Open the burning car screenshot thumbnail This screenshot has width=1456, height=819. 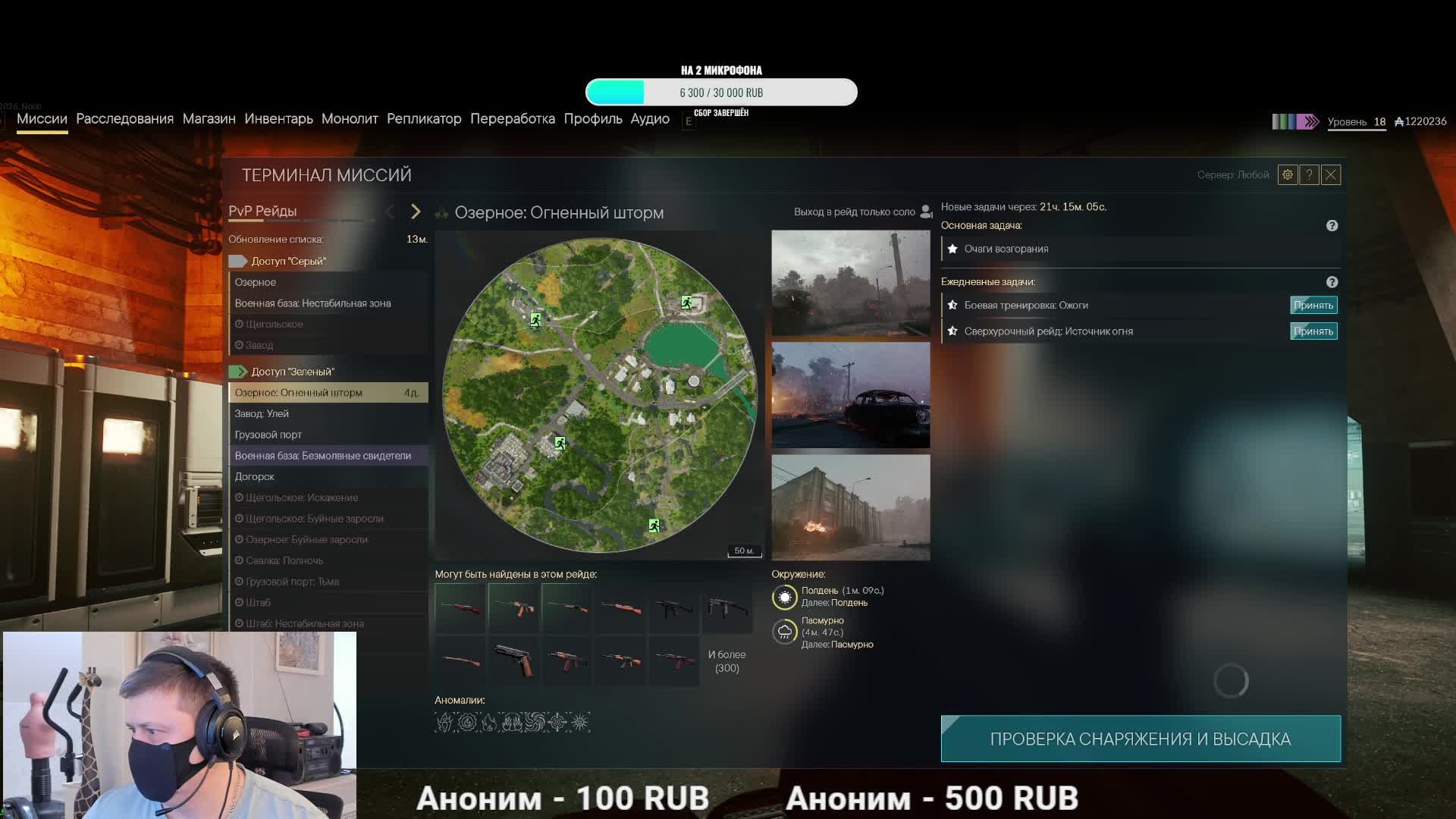pos(850,395)
